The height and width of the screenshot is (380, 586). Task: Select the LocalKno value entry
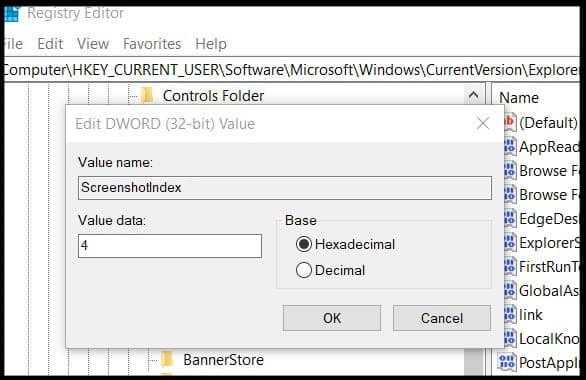coord(549,339)
